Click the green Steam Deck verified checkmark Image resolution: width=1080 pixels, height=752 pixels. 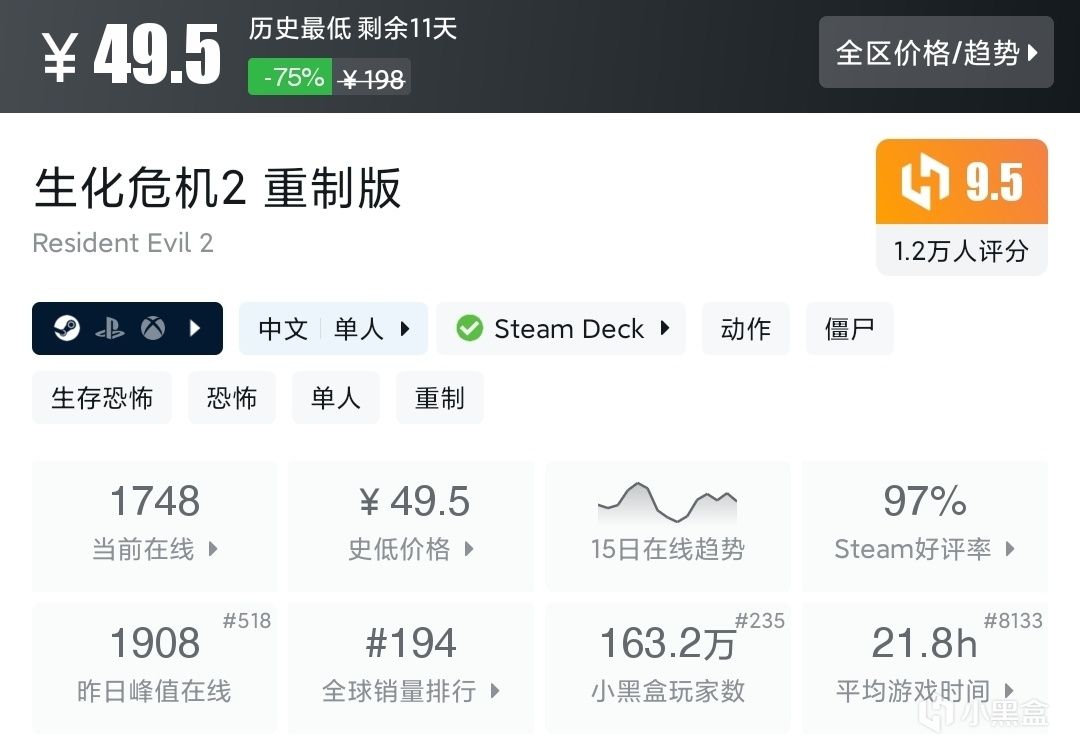coord(469,328)
